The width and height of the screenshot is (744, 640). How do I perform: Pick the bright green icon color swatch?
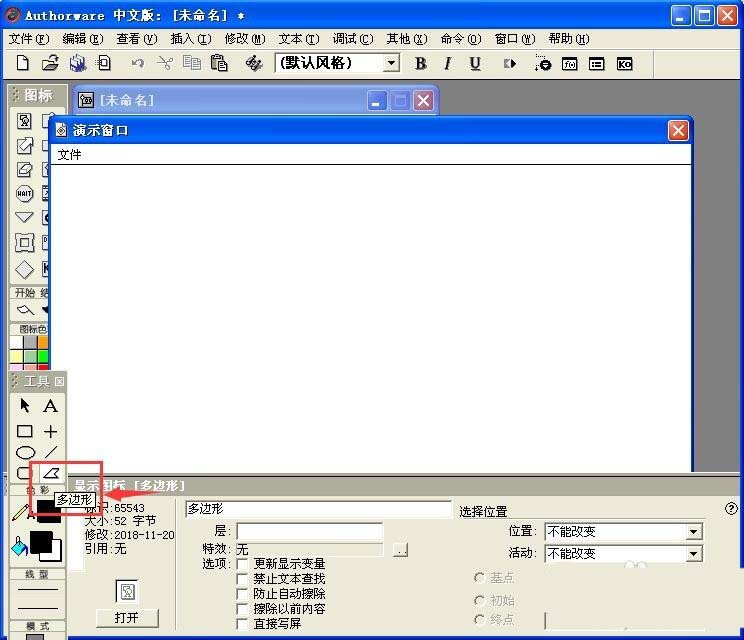43,356
